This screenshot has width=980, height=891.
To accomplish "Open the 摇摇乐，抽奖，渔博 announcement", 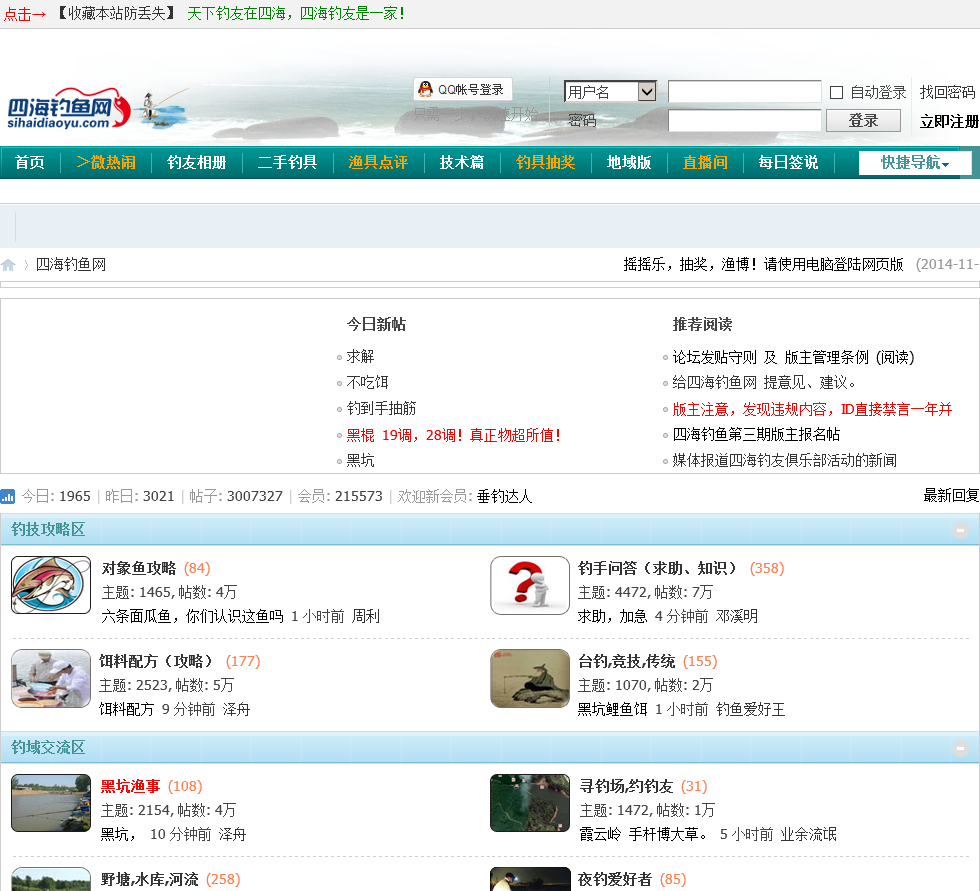I will 763,265.
